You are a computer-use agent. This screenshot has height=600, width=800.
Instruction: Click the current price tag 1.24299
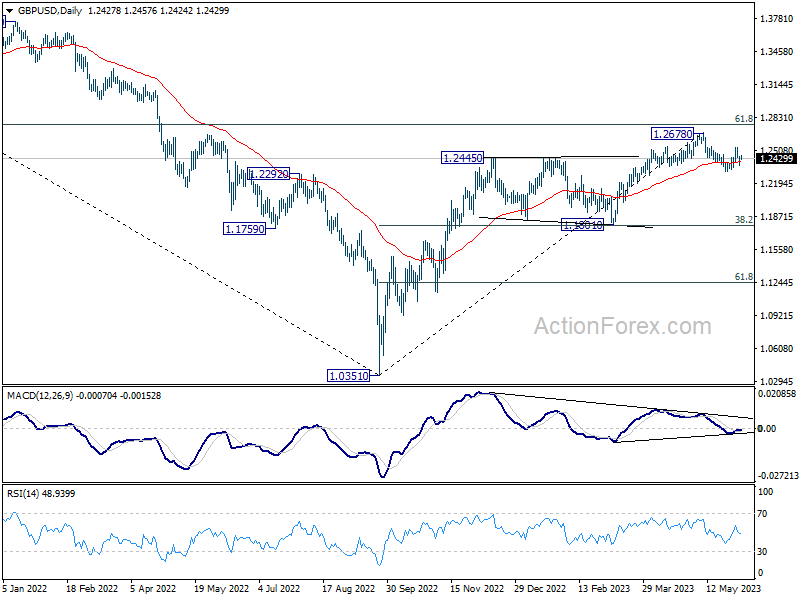tap(777, 159)
